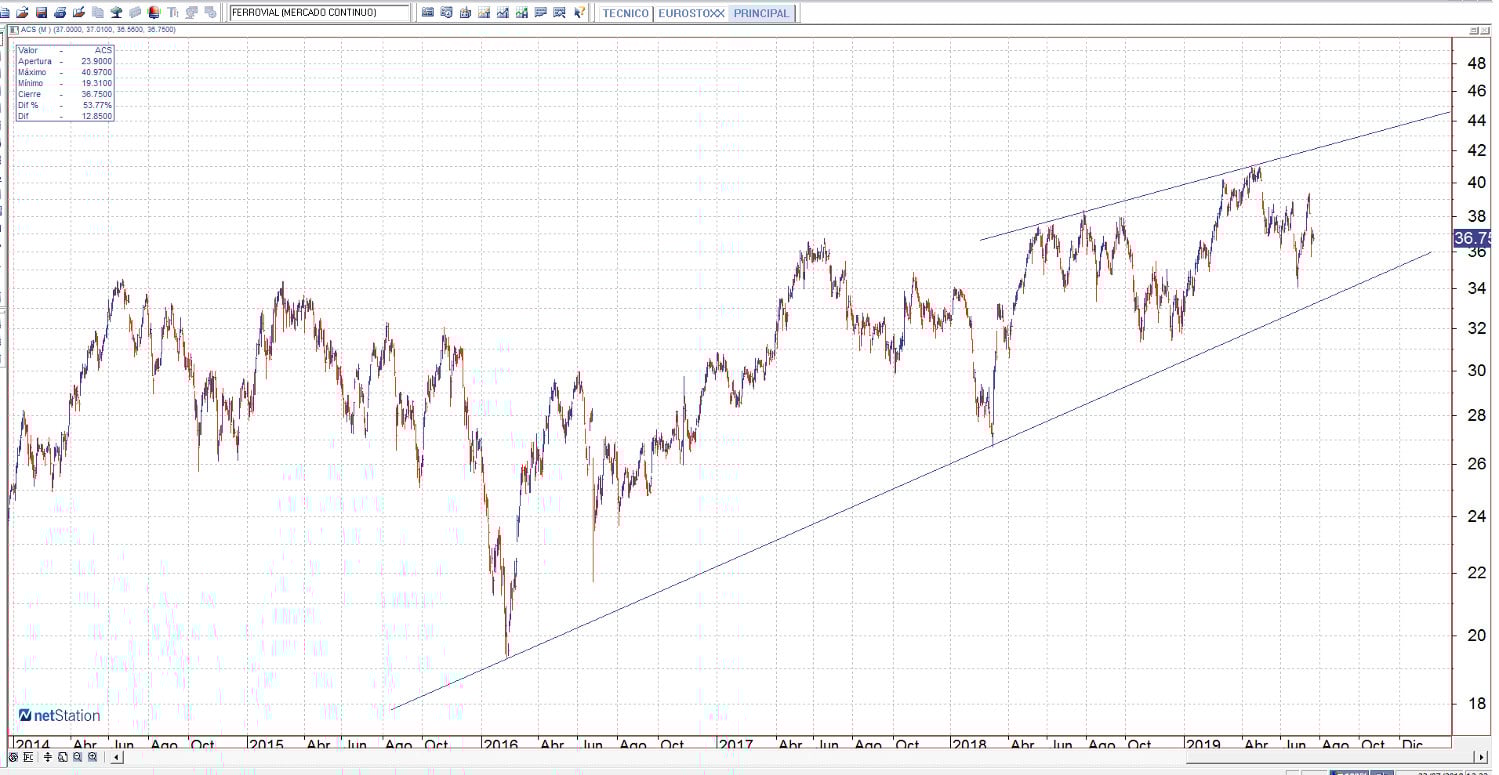The image size is (1499, 775).
Task: Click the line chart toolbar icon
Action: click(x=503, y=13)
